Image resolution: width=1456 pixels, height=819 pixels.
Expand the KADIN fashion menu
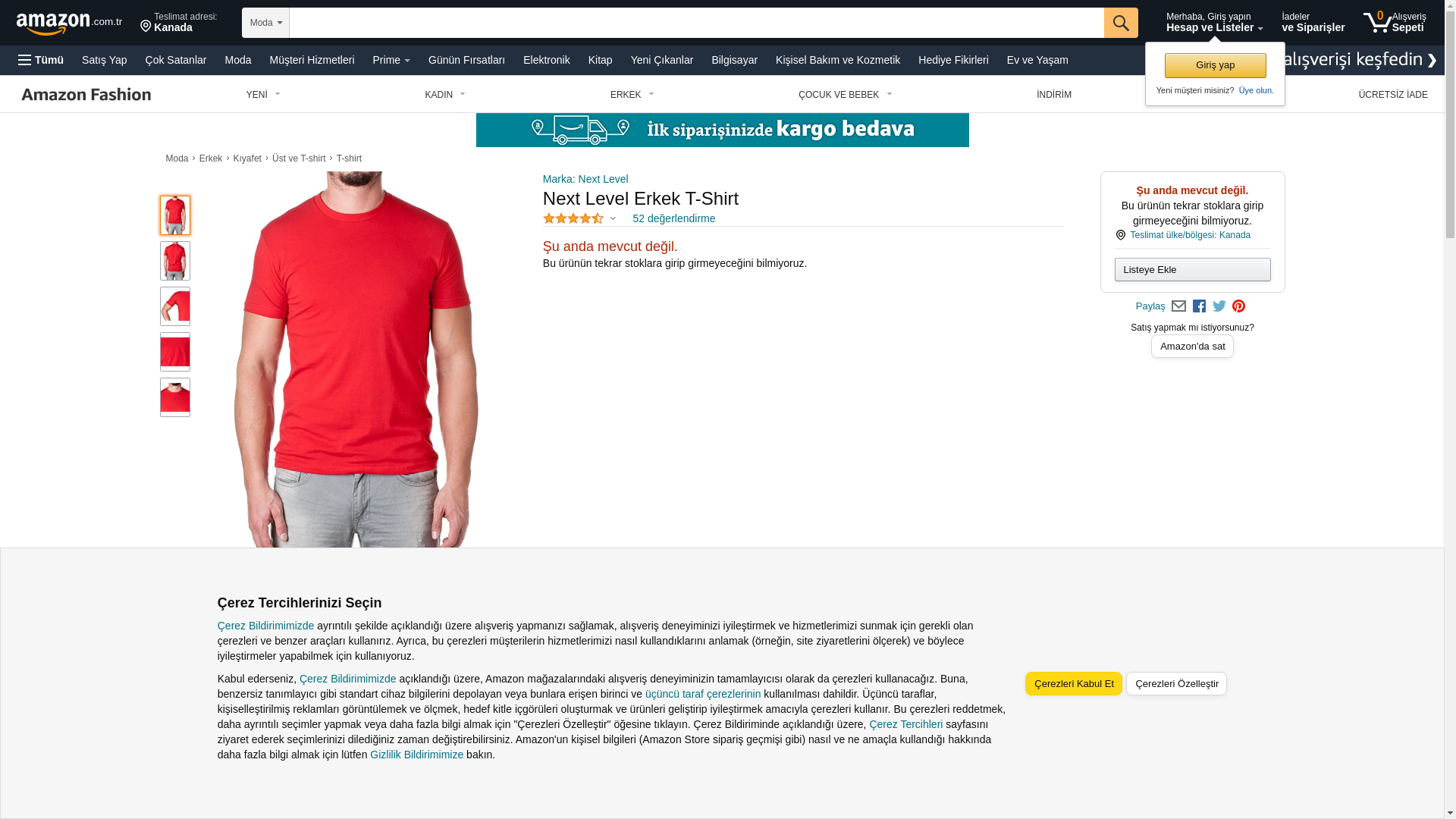(445, 95)
